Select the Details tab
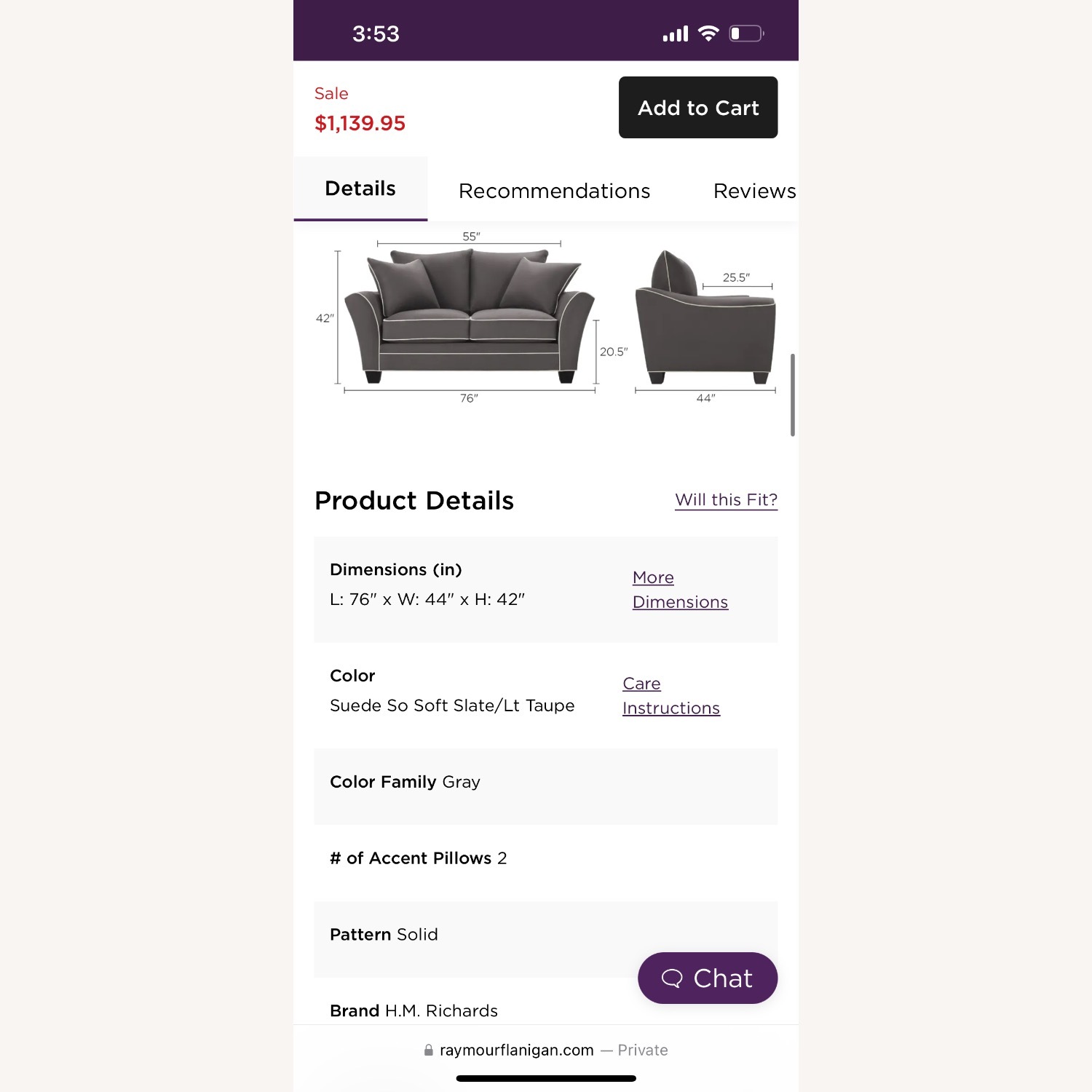This screenshot has height=1092, width=1092. pyautogui.click(x=360, y=189)
